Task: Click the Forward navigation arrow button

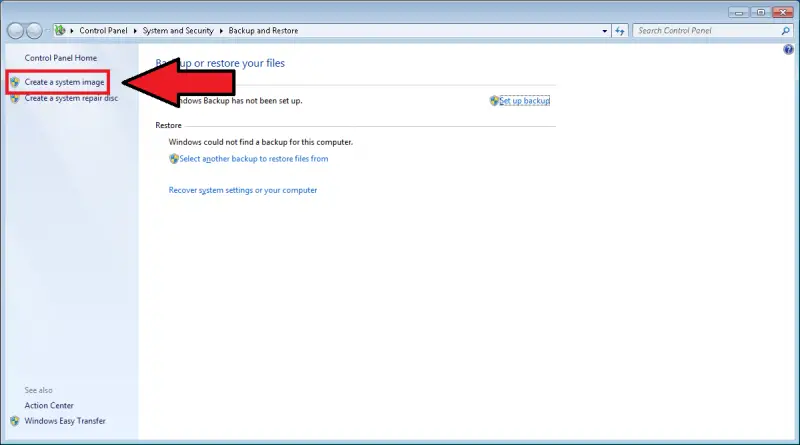Action: click(x=34, y=31)
